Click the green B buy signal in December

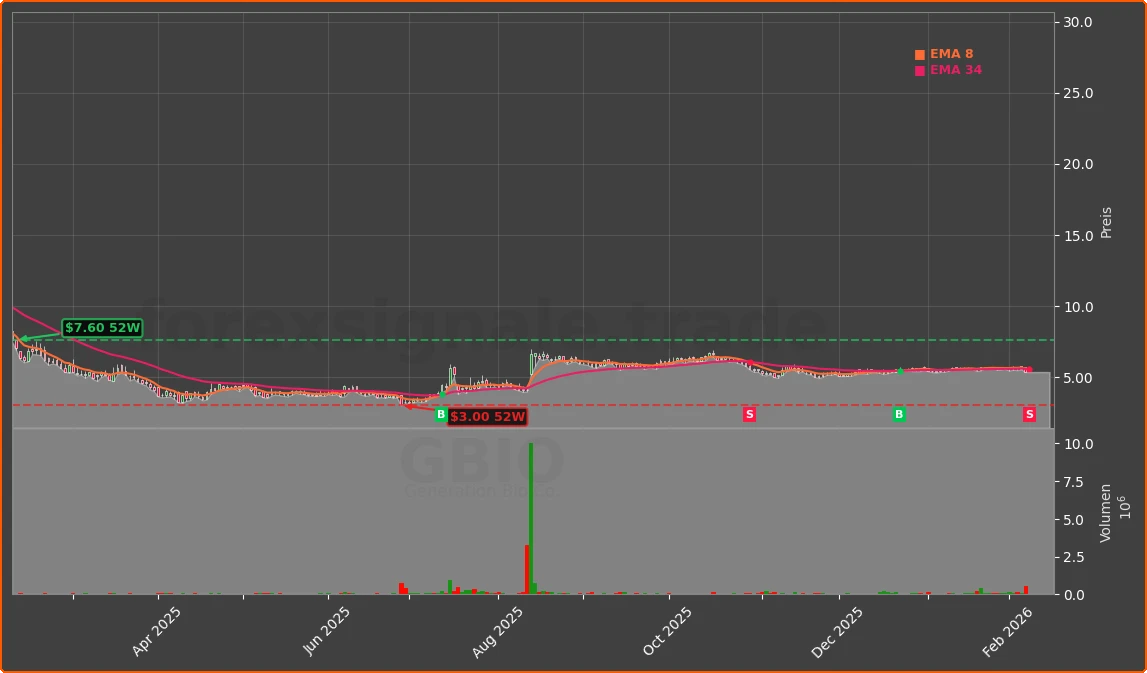click(x=898, y=414)
